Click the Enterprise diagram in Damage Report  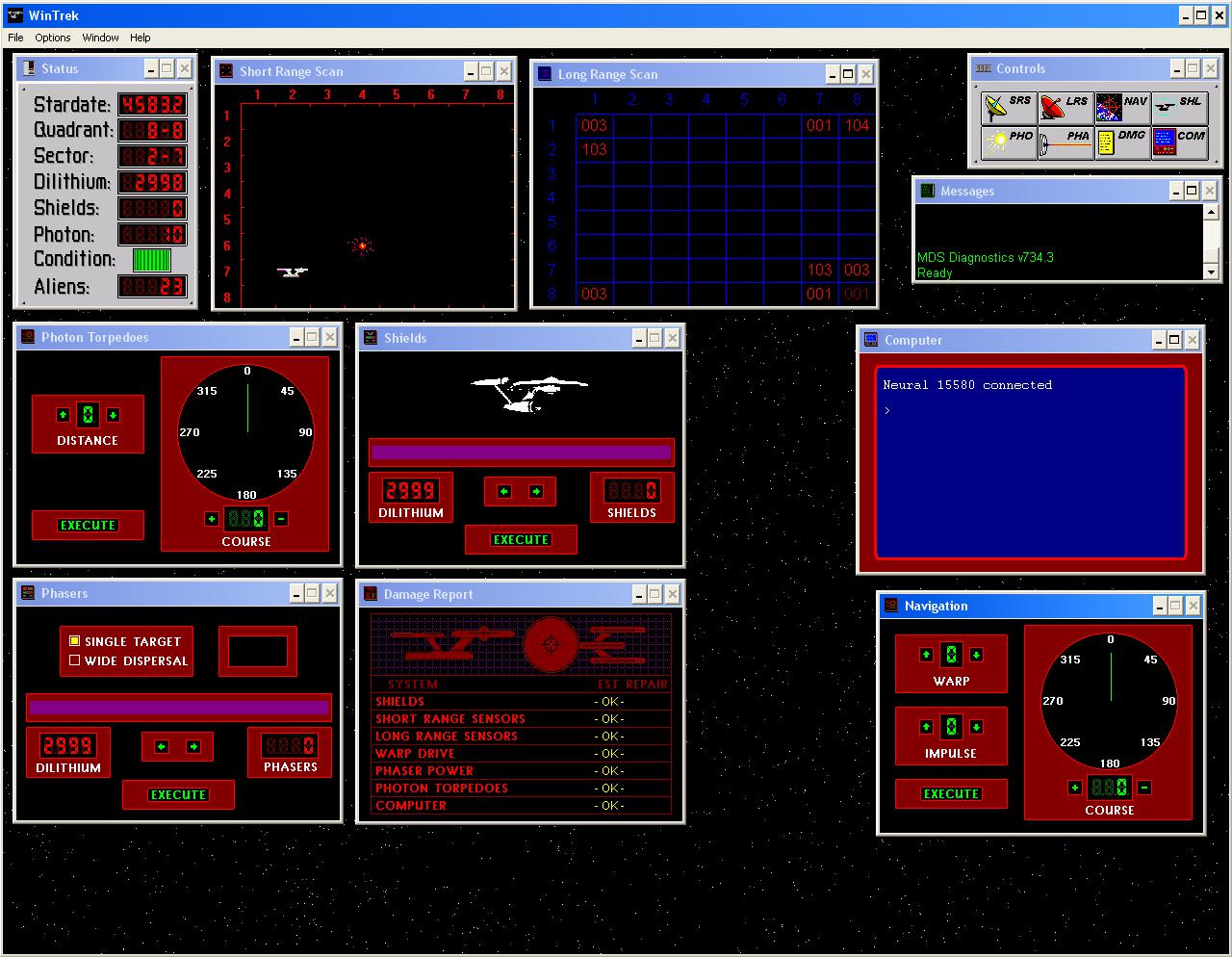click(x=521, y=644)
